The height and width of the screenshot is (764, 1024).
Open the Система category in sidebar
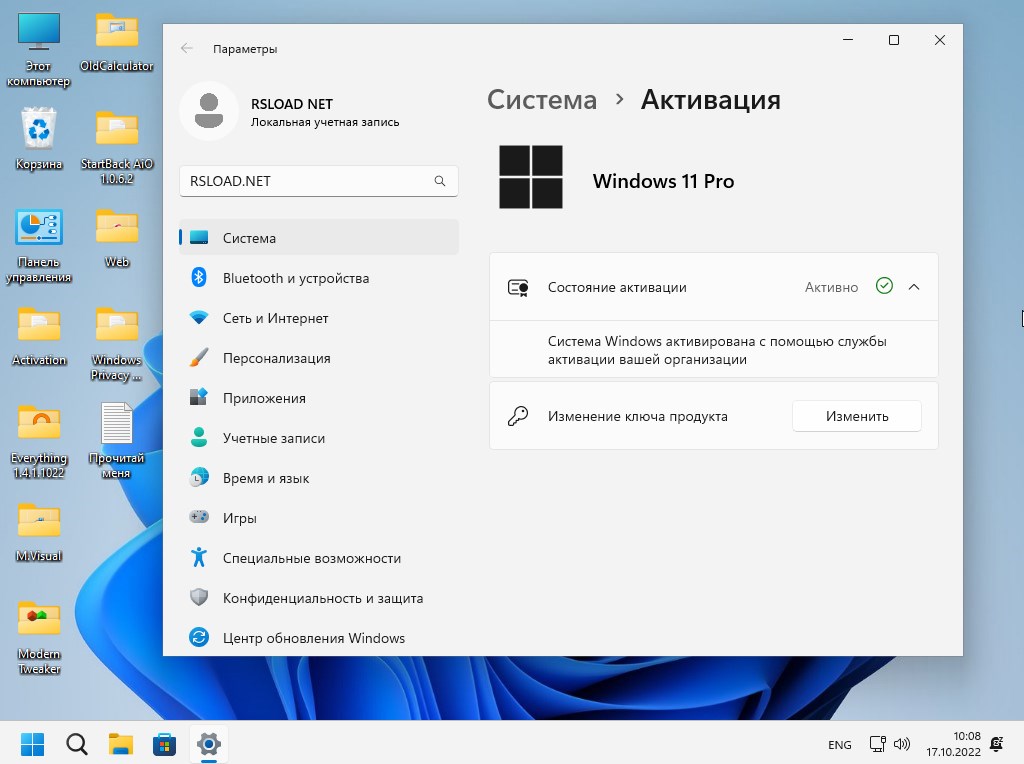[319, 238]
